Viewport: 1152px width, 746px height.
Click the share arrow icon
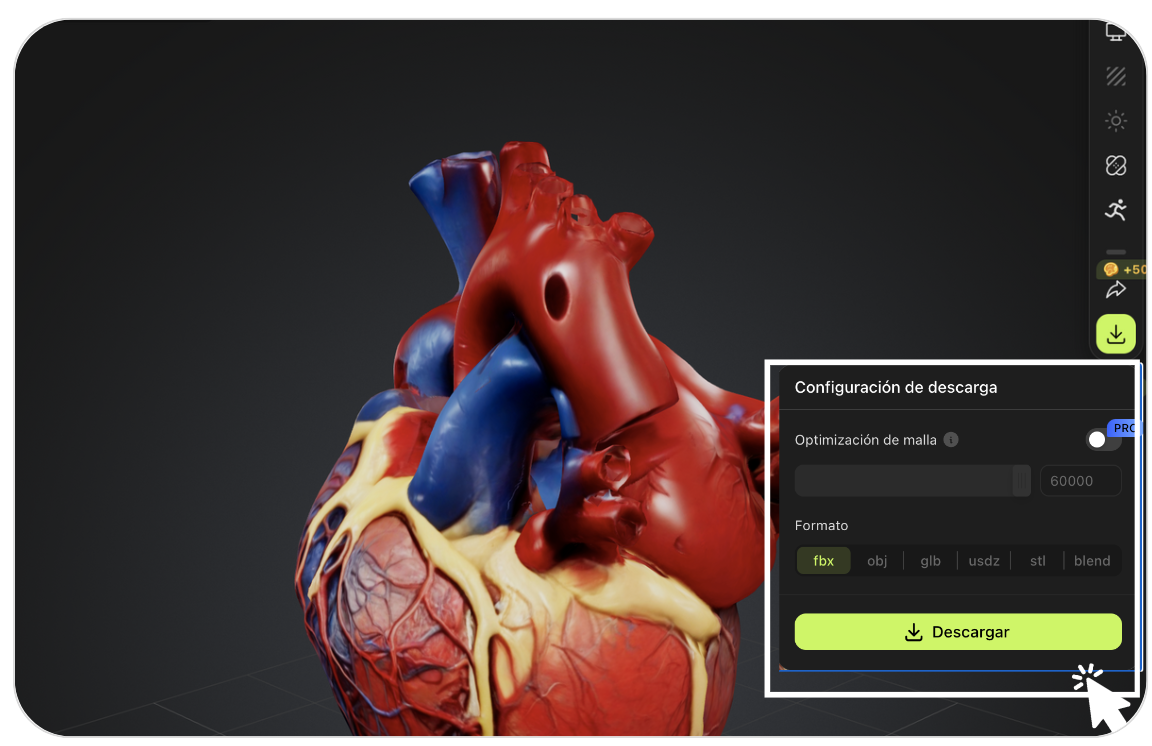[x=1115, y=290]
